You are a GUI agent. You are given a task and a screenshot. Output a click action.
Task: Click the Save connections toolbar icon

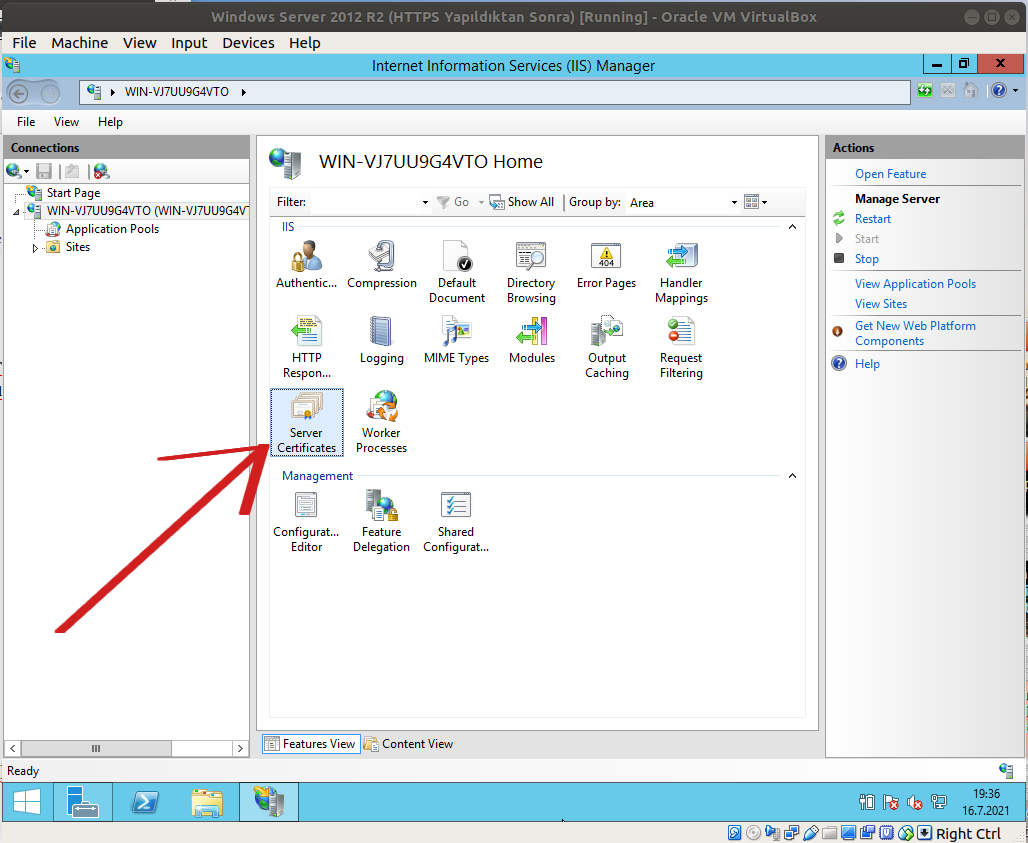(x=44, y=172)
